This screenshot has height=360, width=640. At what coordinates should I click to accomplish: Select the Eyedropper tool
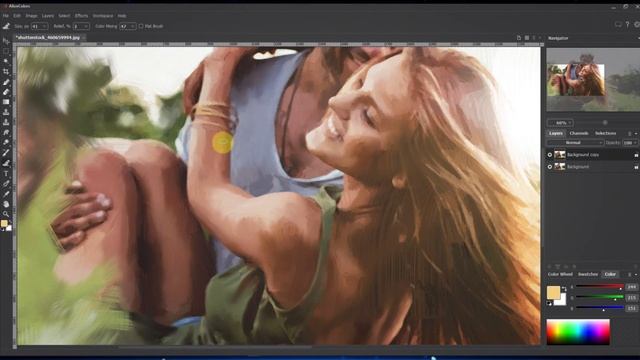tap(6, 194)
